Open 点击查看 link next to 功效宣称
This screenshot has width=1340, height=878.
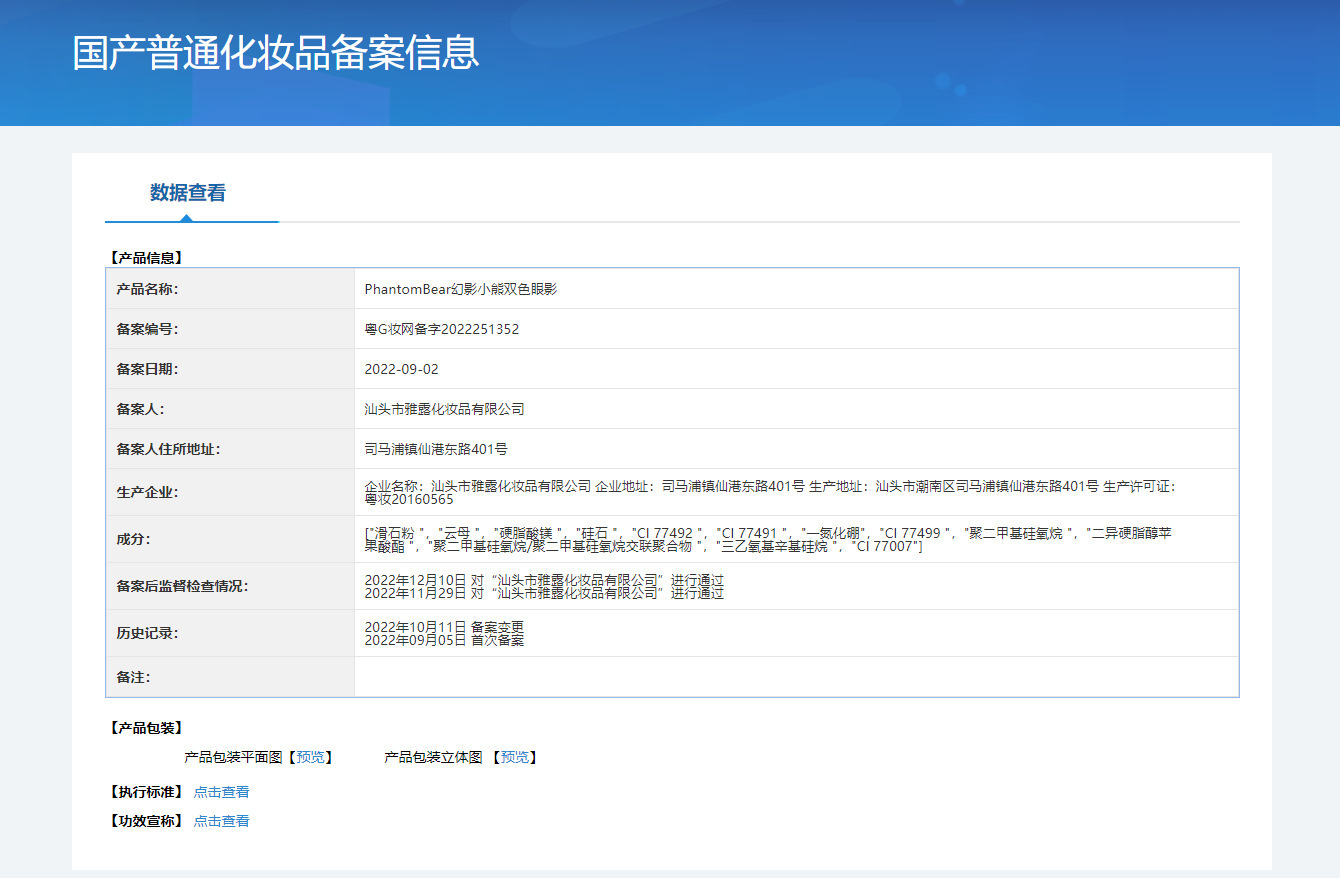pos(221,821)
